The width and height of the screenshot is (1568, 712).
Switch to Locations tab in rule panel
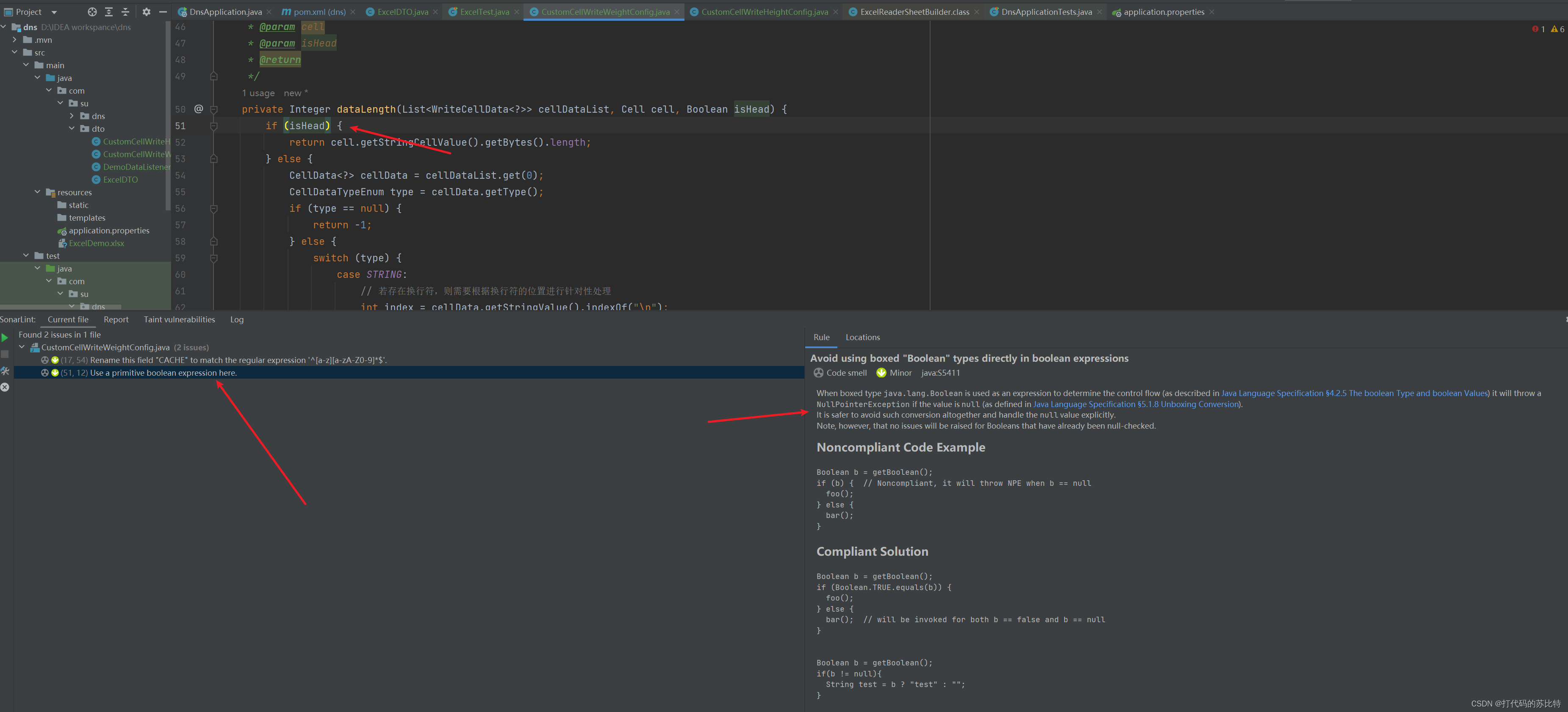tap(862, 337)
